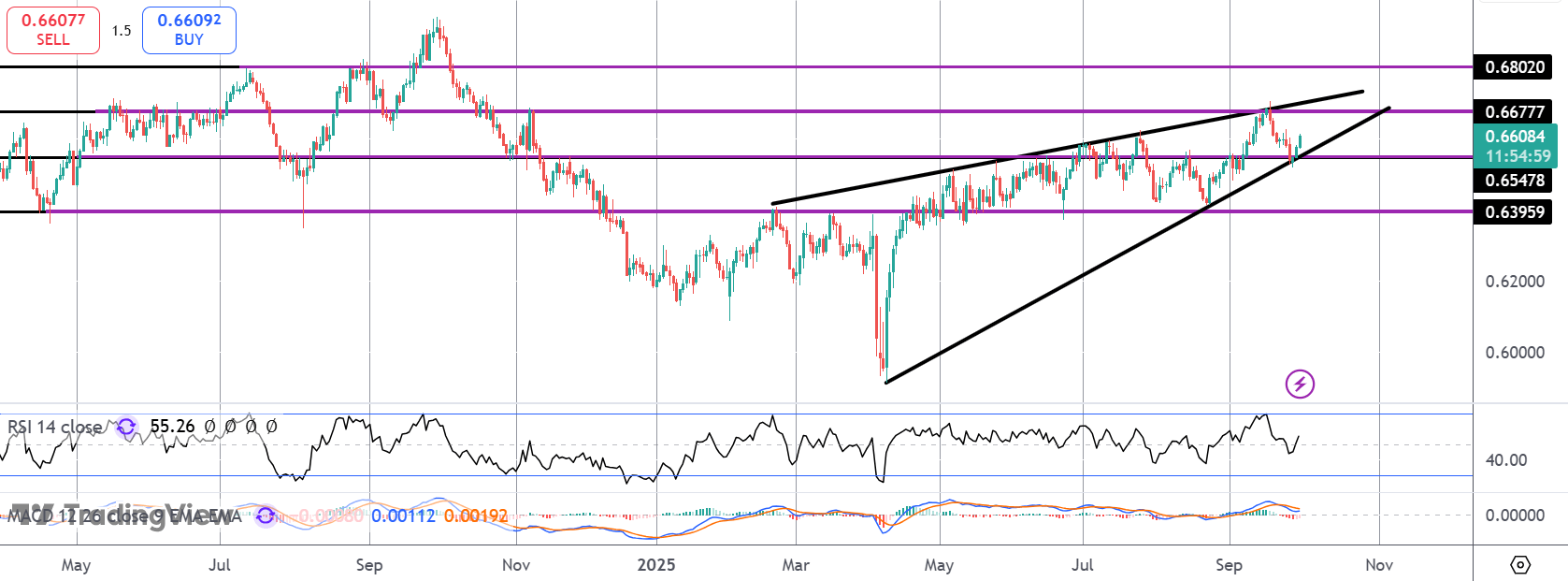Select the horizontal line at 0.68020

click(x=736, y=67)
